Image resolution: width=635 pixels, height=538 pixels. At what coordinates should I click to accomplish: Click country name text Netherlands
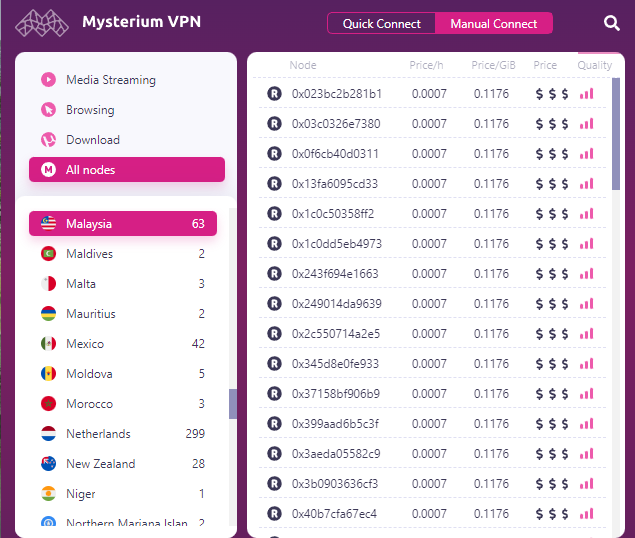[x=98, y=434]
